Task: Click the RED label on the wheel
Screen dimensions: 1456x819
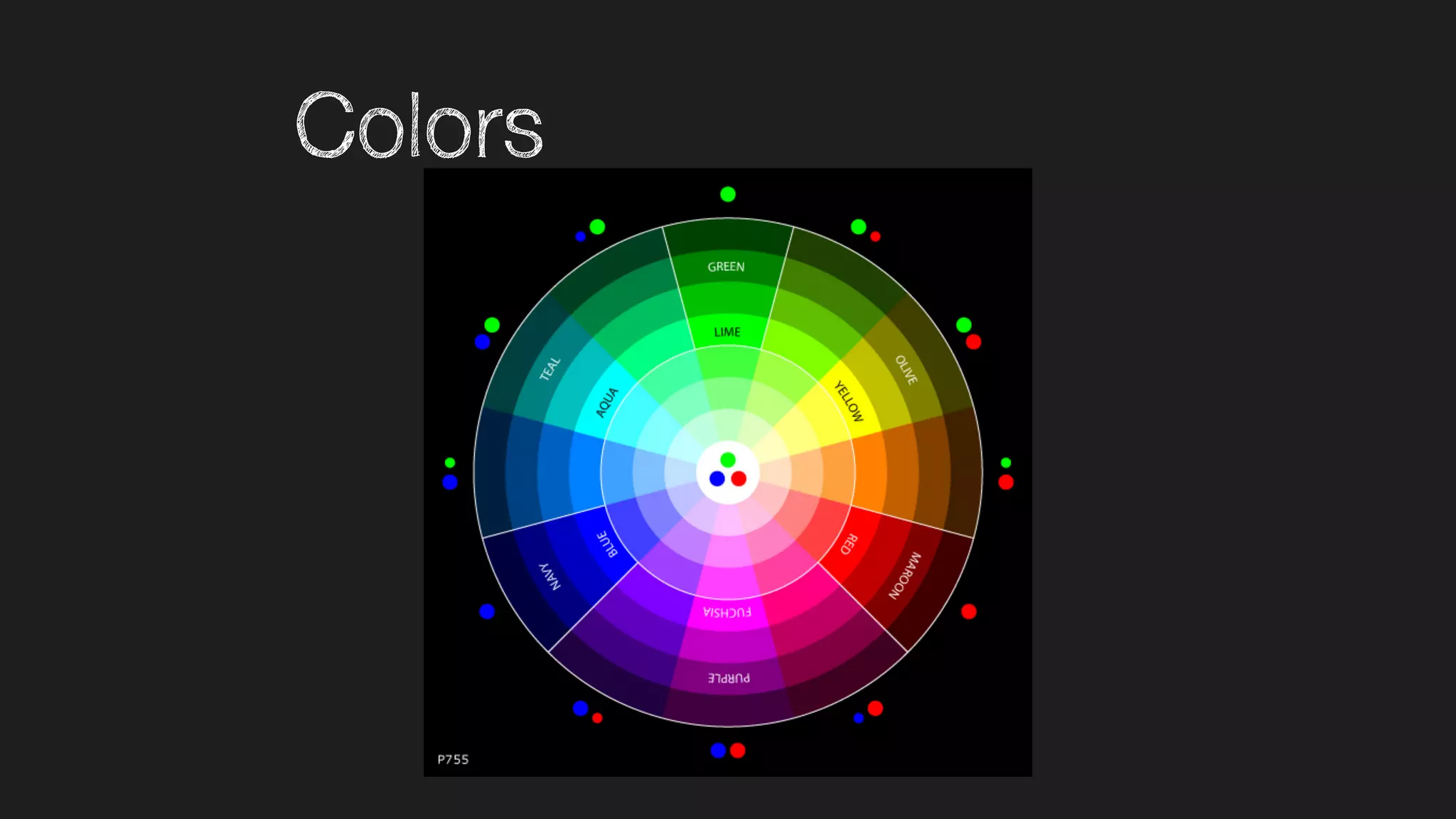Action: pyautogui.click(x=849, y=544)
